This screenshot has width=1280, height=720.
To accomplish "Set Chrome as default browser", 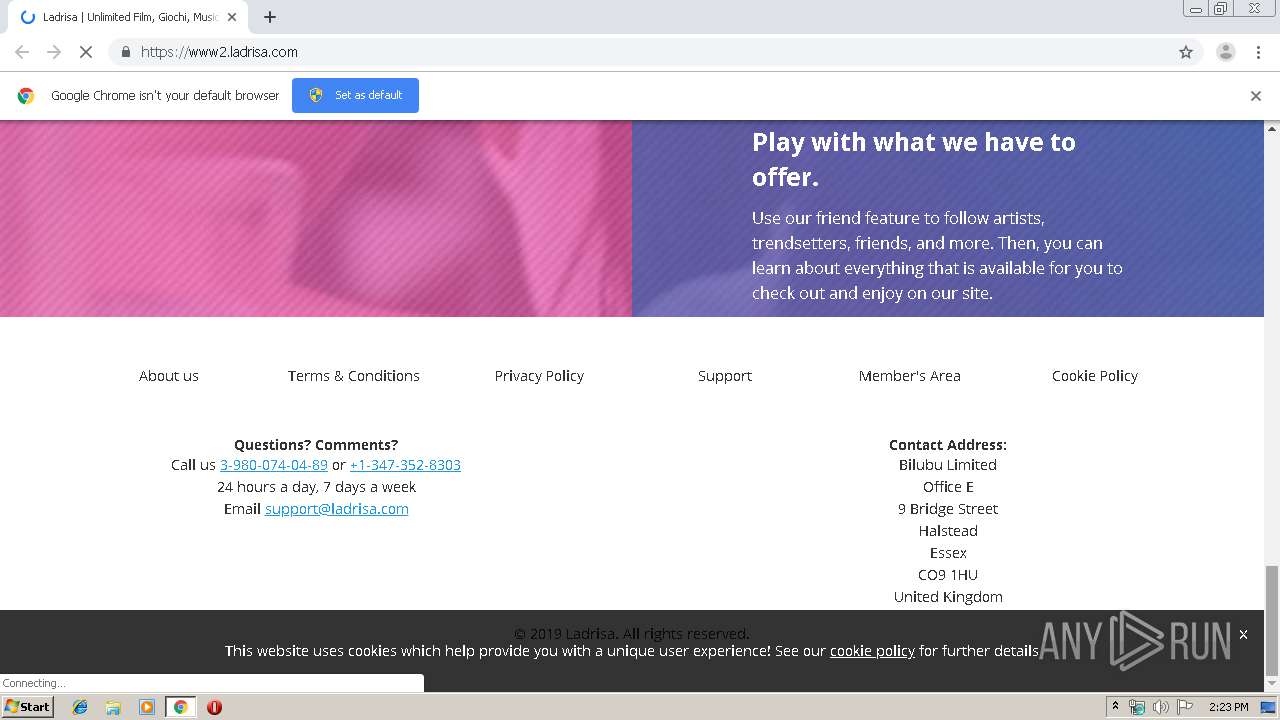I will pos(355,95).
